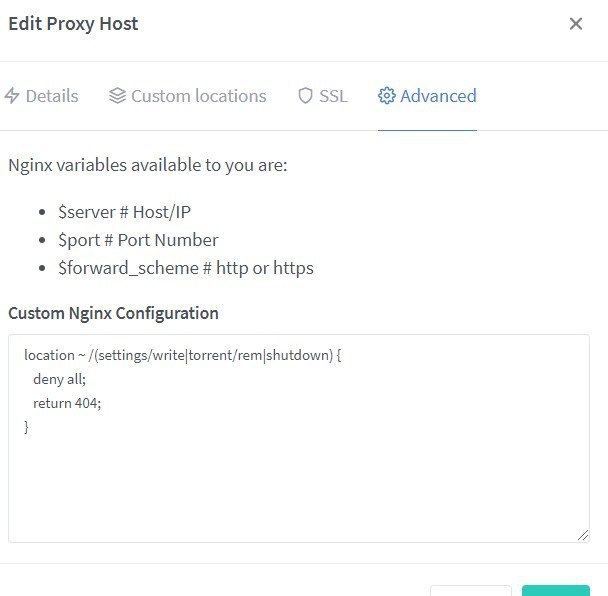Image resolution: width=608 pixels, height=596 pixels.
Task: Open the Custom locations tab
Action: click(x=188, y=96)
